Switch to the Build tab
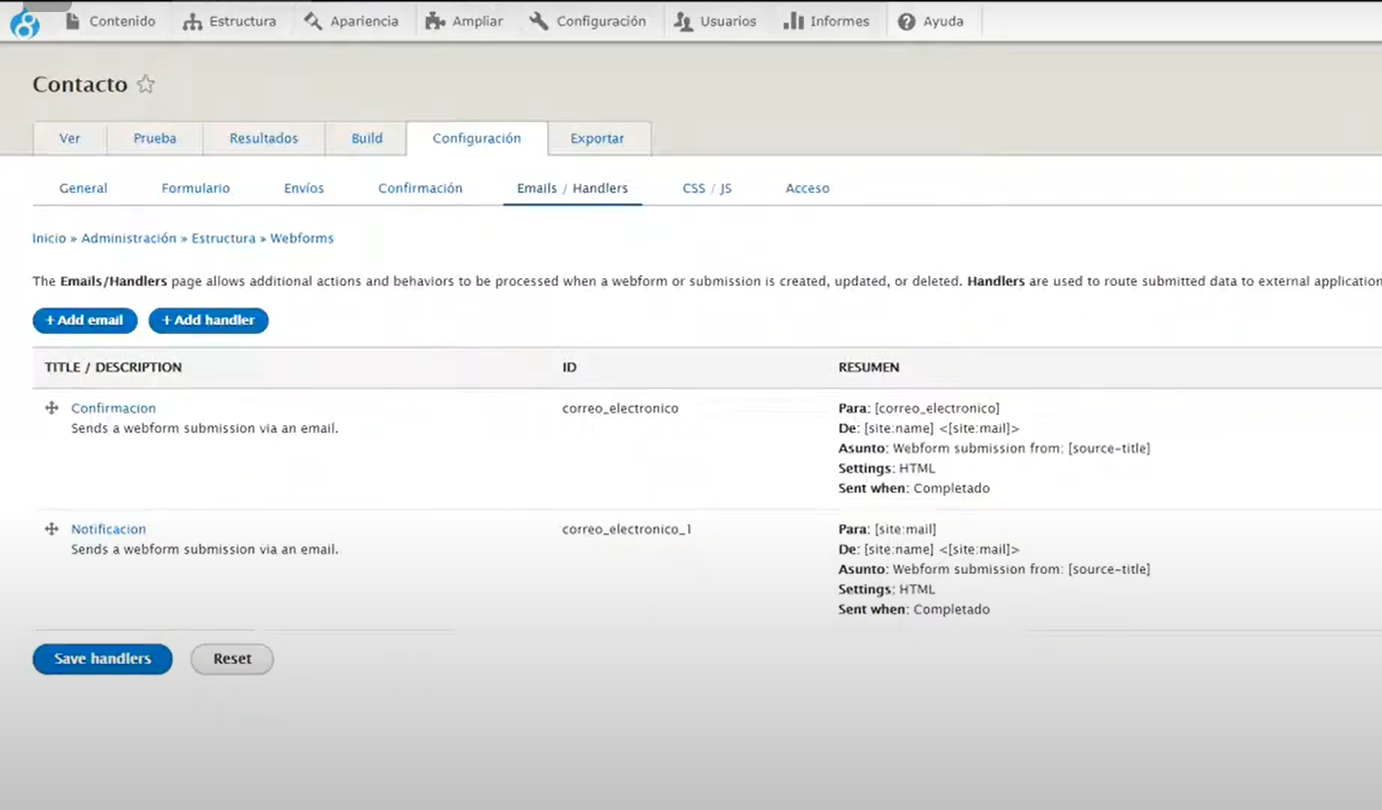This screenshot has height=810, width=1382. [367, 139]
